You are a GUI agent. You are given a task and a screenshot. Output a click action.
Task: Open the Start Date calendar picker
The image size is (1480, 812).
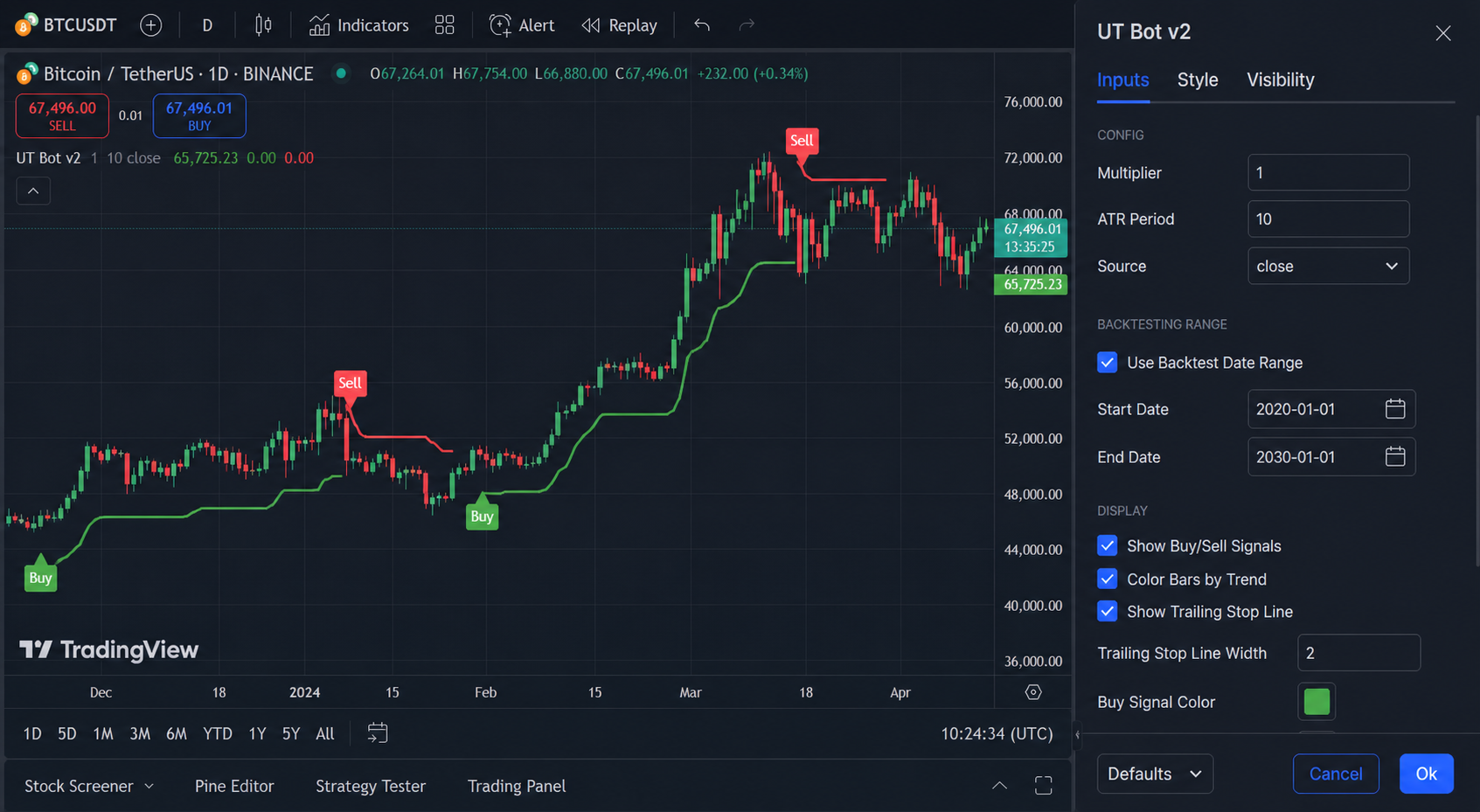1395,409
